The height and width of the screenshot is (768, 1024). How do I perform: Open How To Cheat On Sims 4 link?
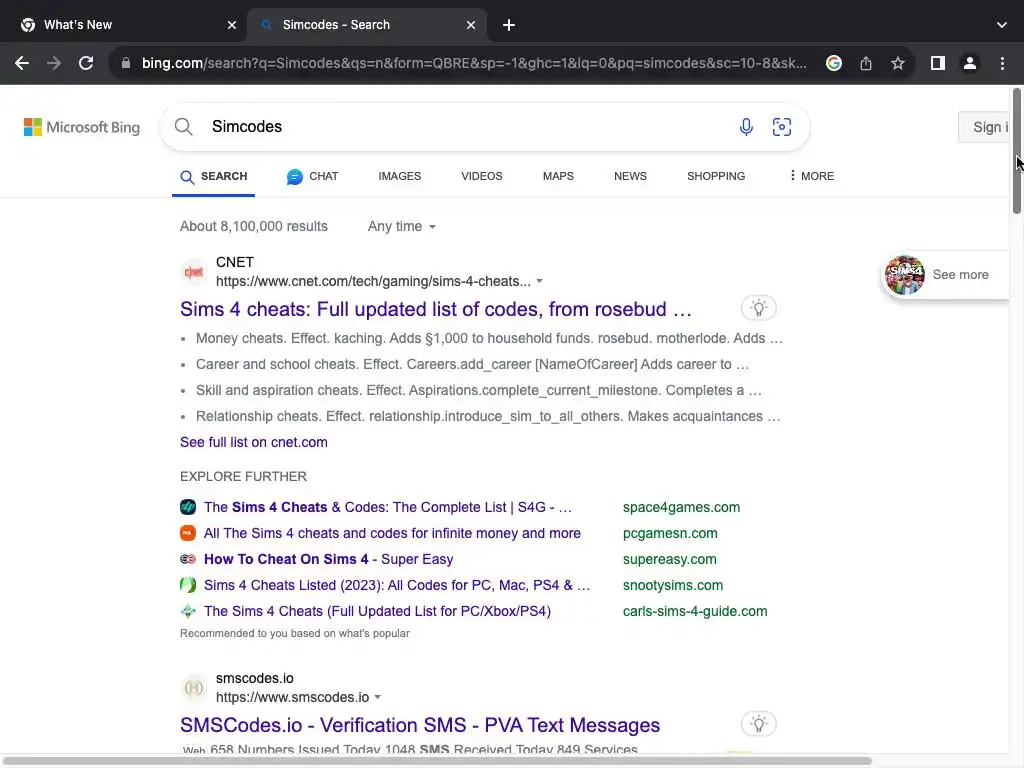(328, 559)
